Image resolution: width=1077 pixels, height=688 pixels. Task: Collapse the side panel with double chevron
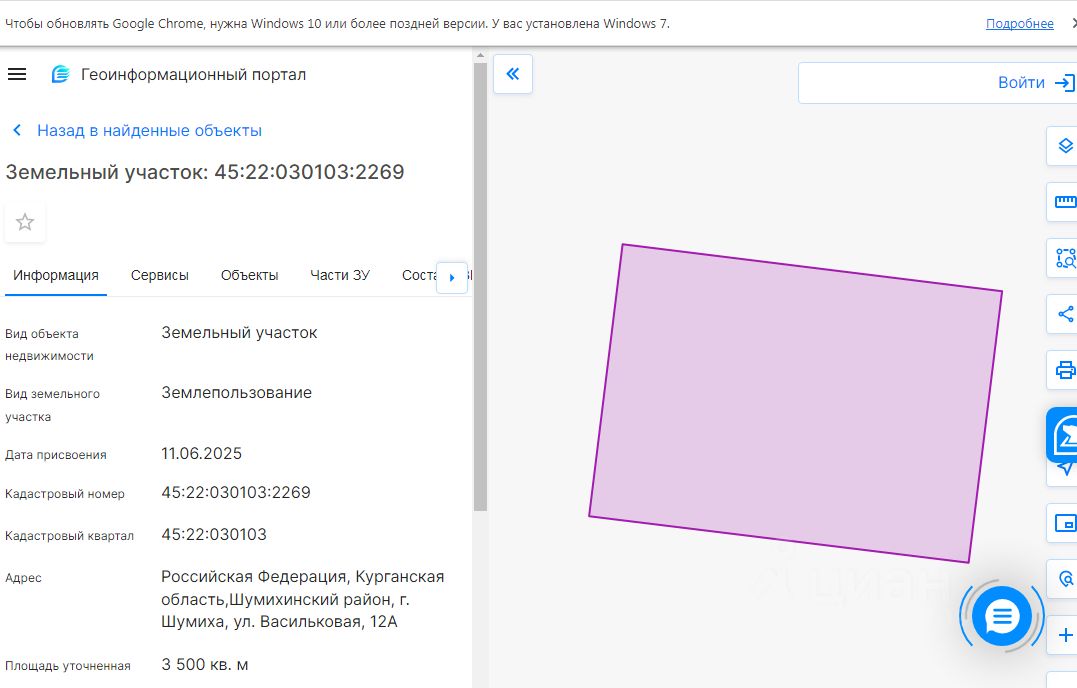[x=513, y=74]
